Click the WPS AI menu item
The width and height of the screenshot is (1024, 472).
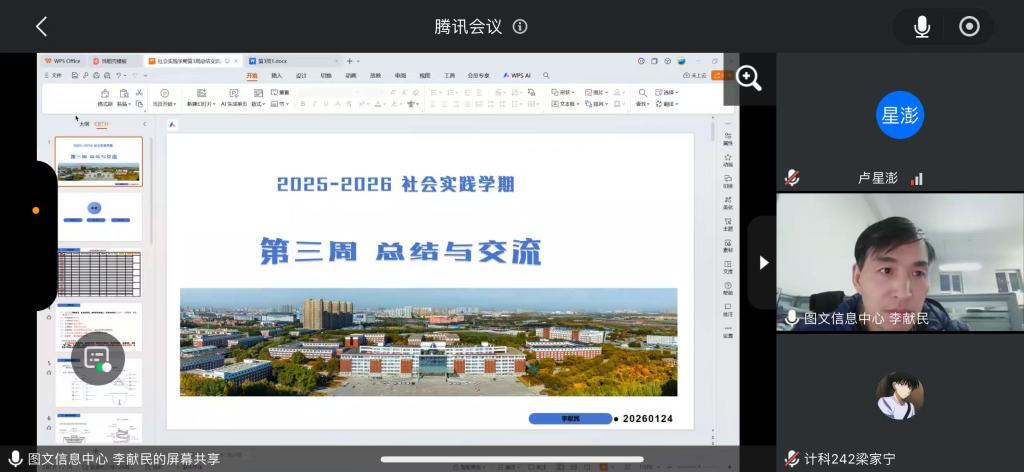click(x=517, y=75)
